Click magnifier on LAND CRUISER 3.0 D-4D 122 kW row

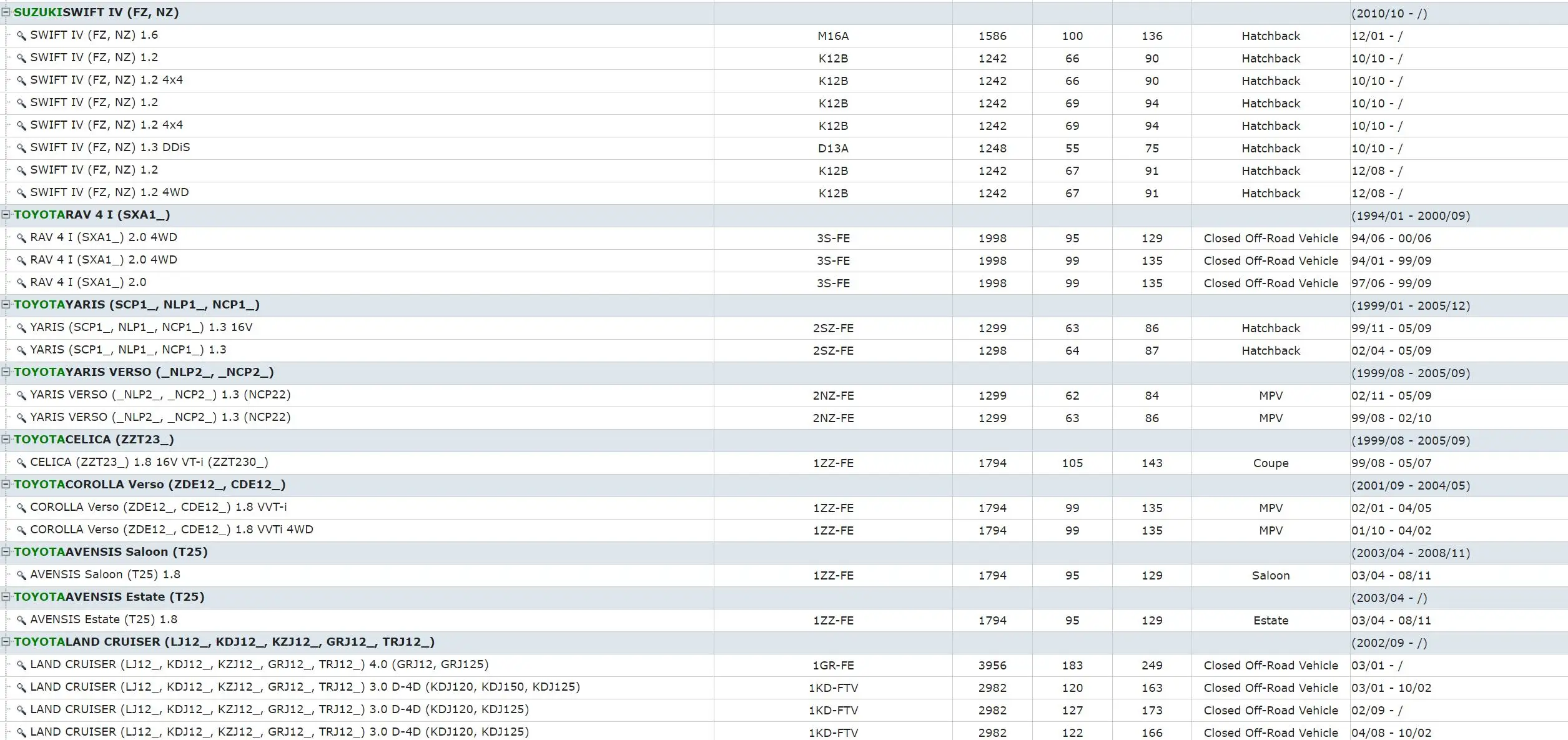[21, 733]
